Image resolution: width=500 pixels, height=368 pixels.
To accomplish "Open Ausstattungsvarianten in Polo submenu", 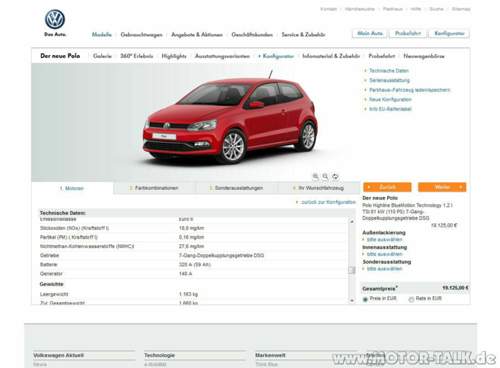I will pos(222,56).
